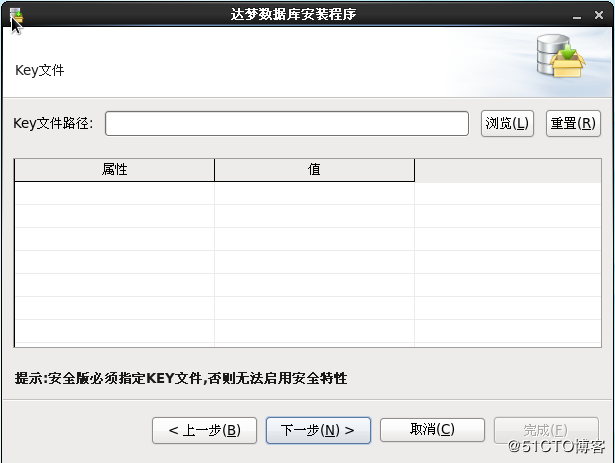Viewport: 615px width, 463px height.
Task: Click the 浏览(L) browse button
Action: coord(507,124)
